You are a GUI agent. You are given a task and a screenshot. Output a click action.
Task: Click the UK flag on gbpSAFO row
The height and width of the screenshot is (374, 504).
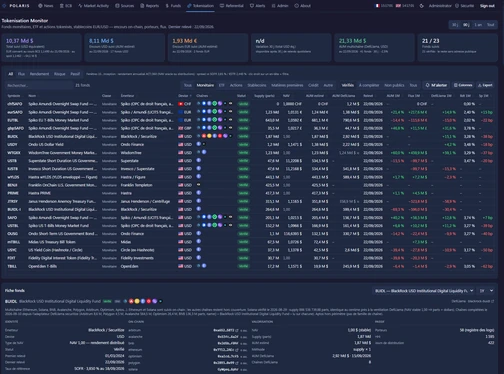click(x=181, y=128)
